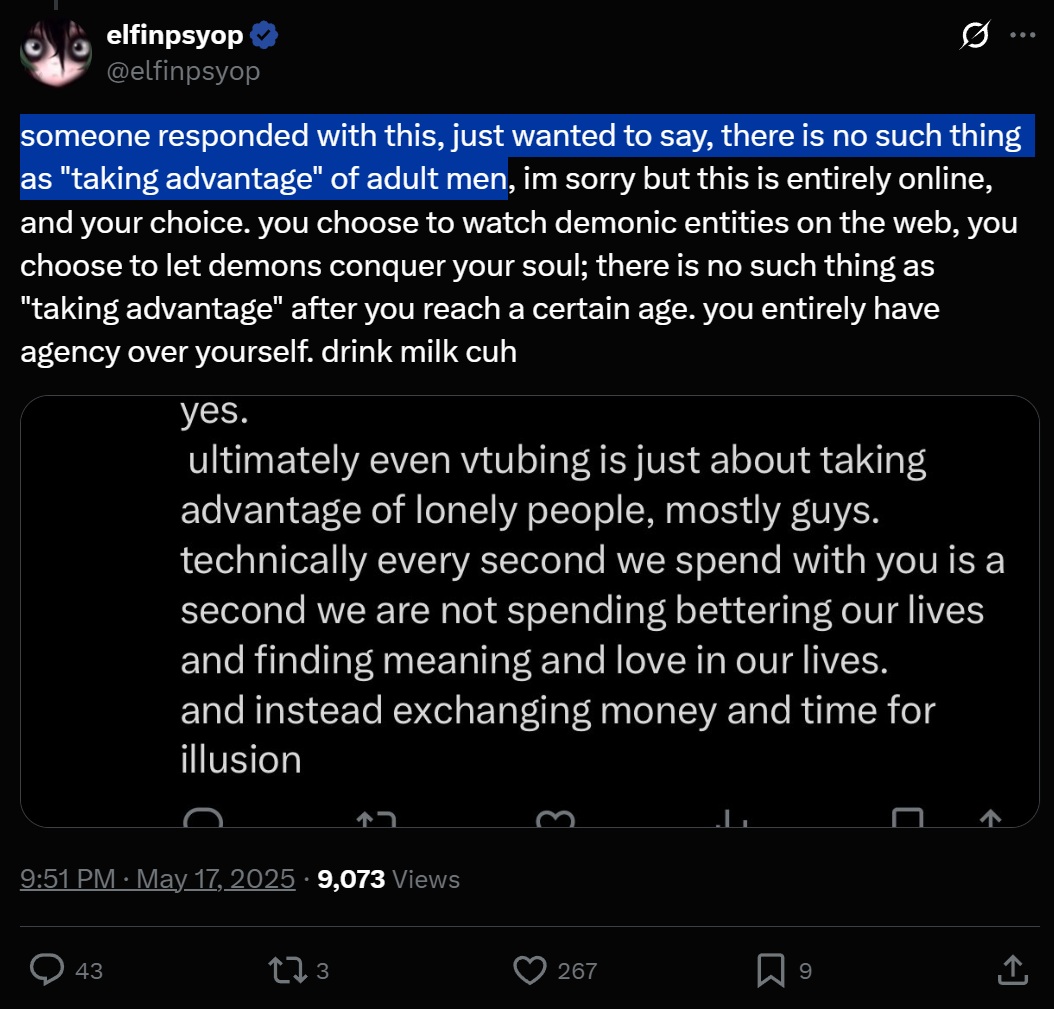This screenshot has height=1009, width=1054.
Task: Open the three-dot more options menu
Action: click(x=1022, y=36)
